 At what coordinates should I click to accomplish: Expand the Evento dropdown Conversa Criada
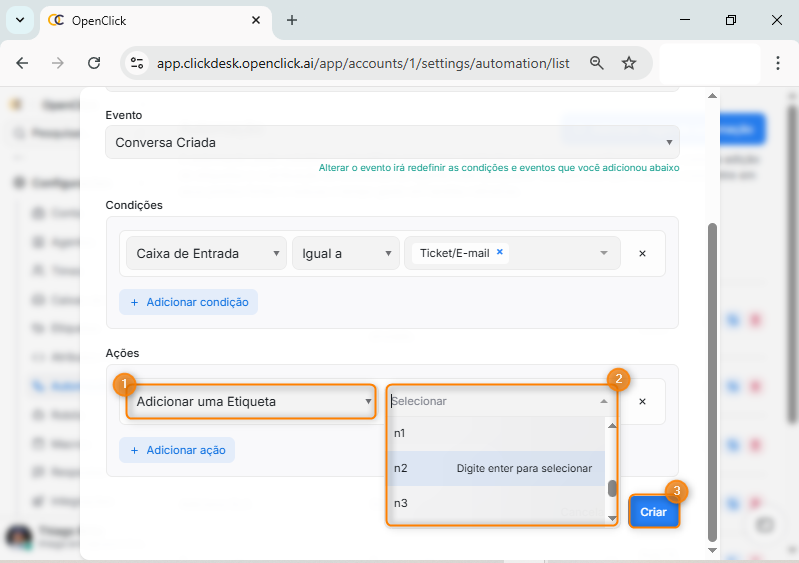(392, 142)
